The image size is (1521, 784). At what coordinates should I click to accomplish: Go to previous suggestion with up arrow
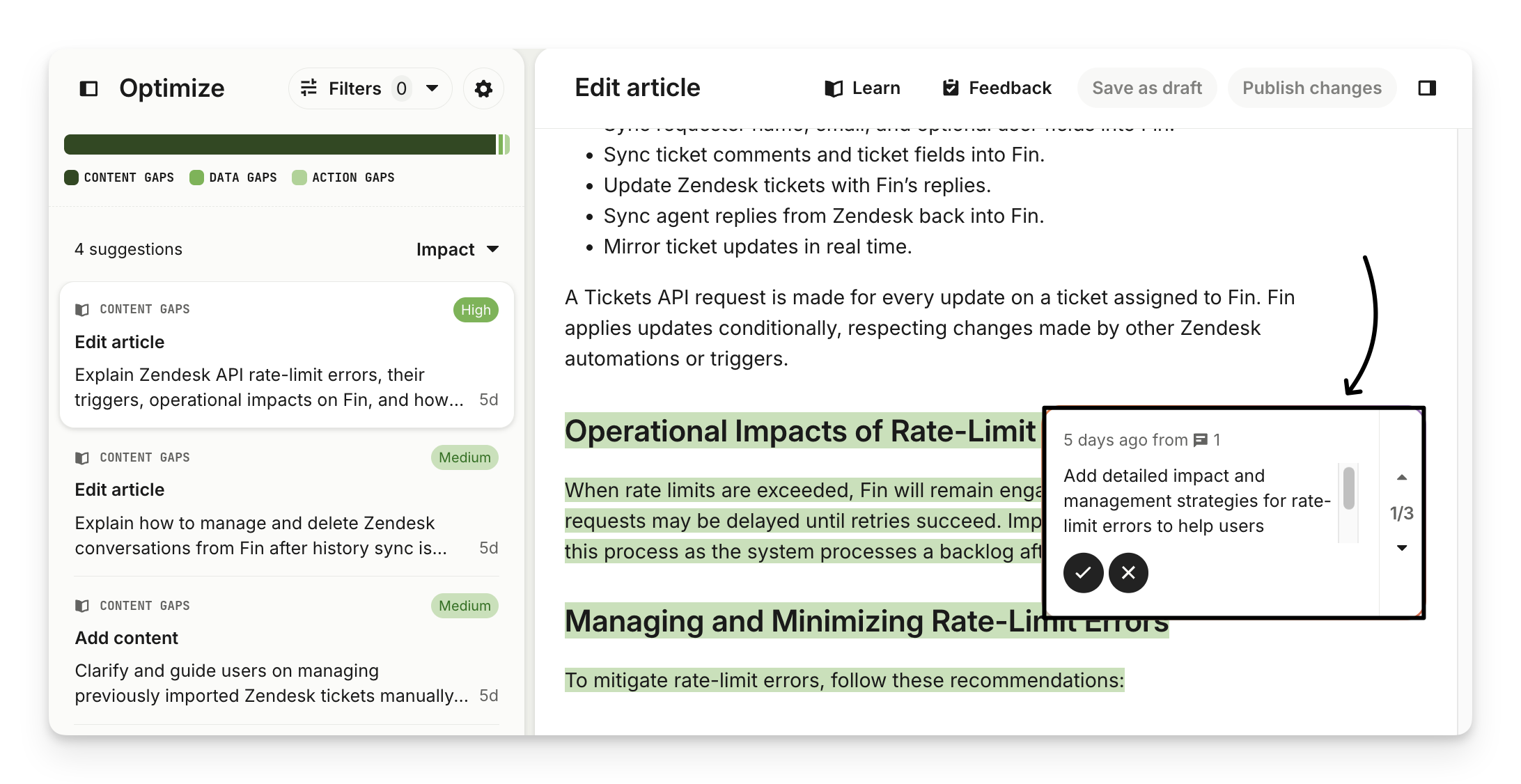1402,478
